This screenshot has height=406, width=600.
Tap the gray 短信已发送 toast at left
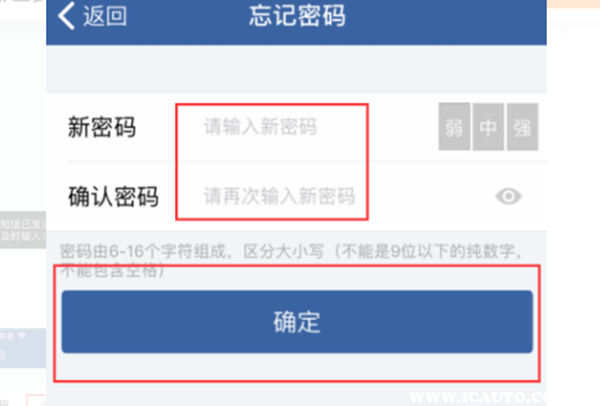[23, 230]
